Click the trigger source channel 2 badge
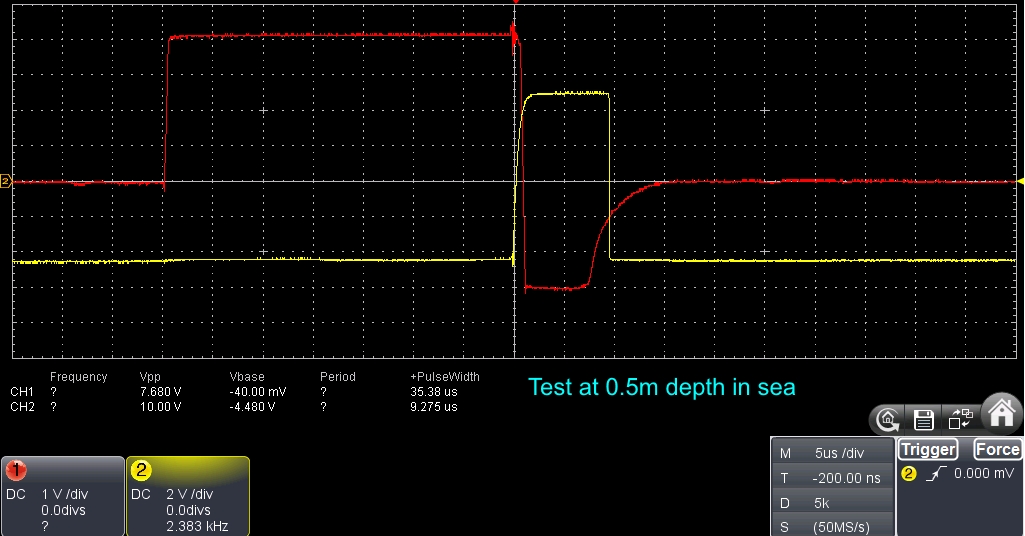This screenshot has width=1025, height=536. tap(909, 474)
